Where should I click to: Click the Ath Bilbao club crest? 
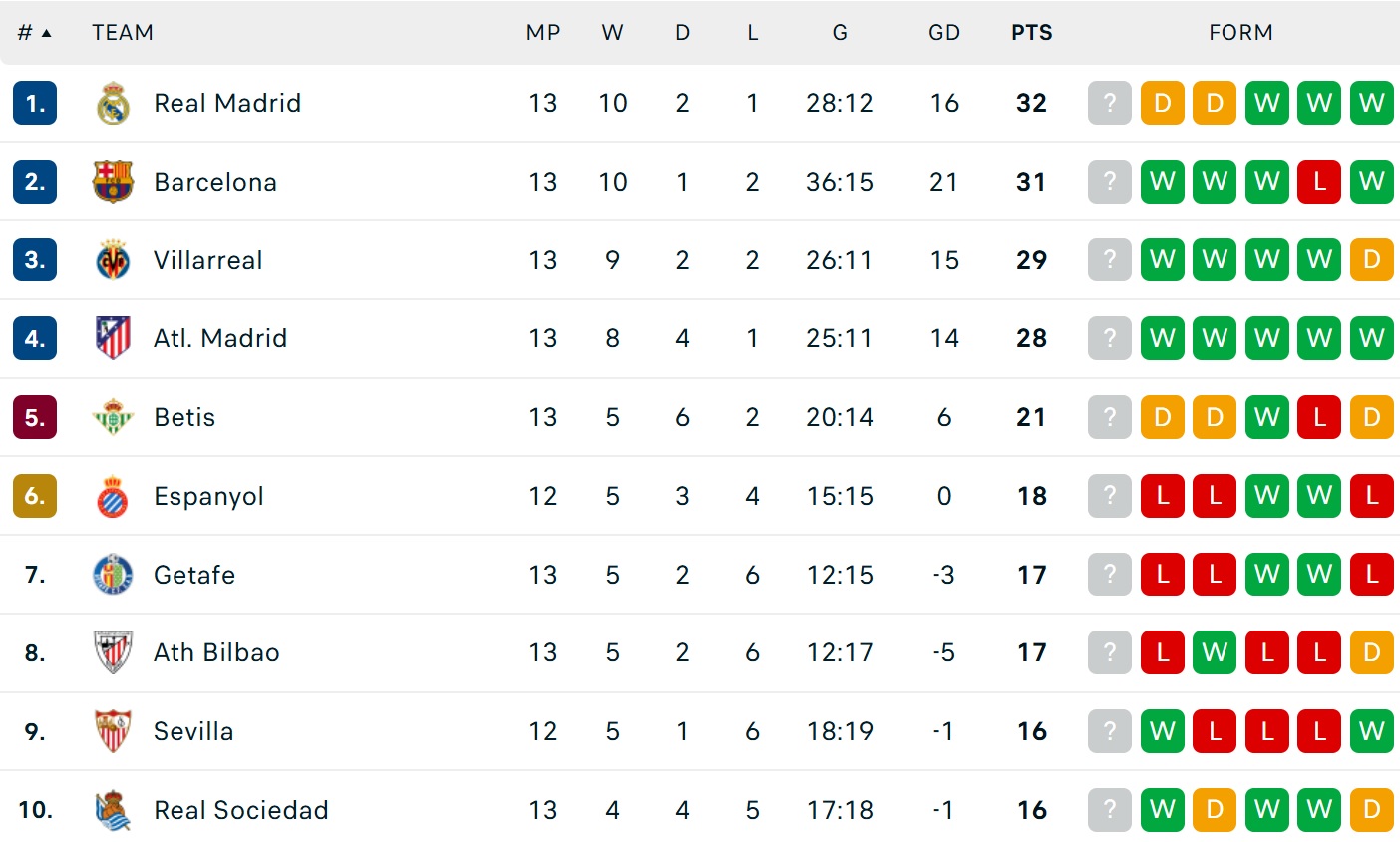[113, 652]
